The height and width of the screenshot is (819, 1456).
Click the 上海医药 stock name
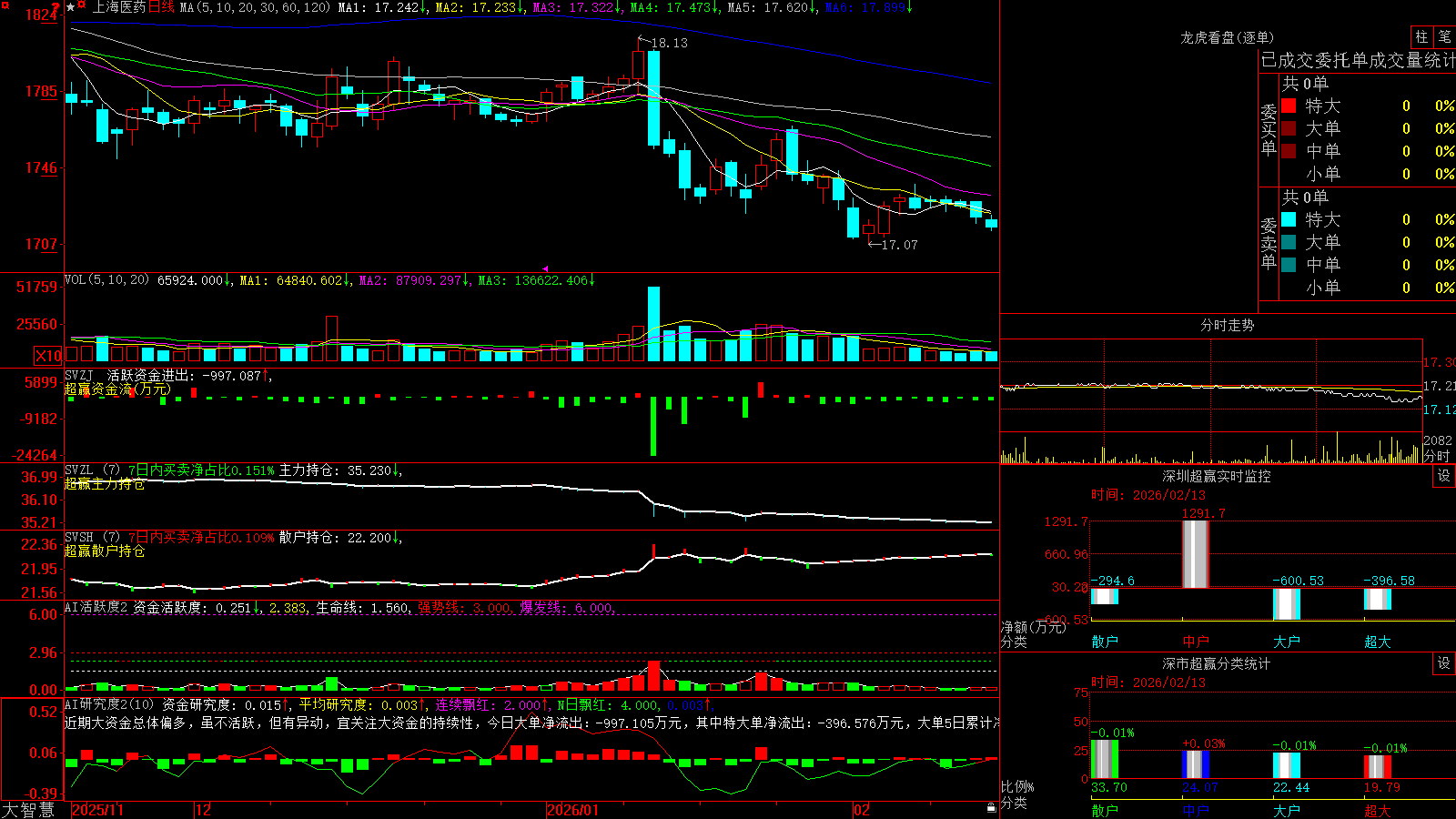[119, 7]
